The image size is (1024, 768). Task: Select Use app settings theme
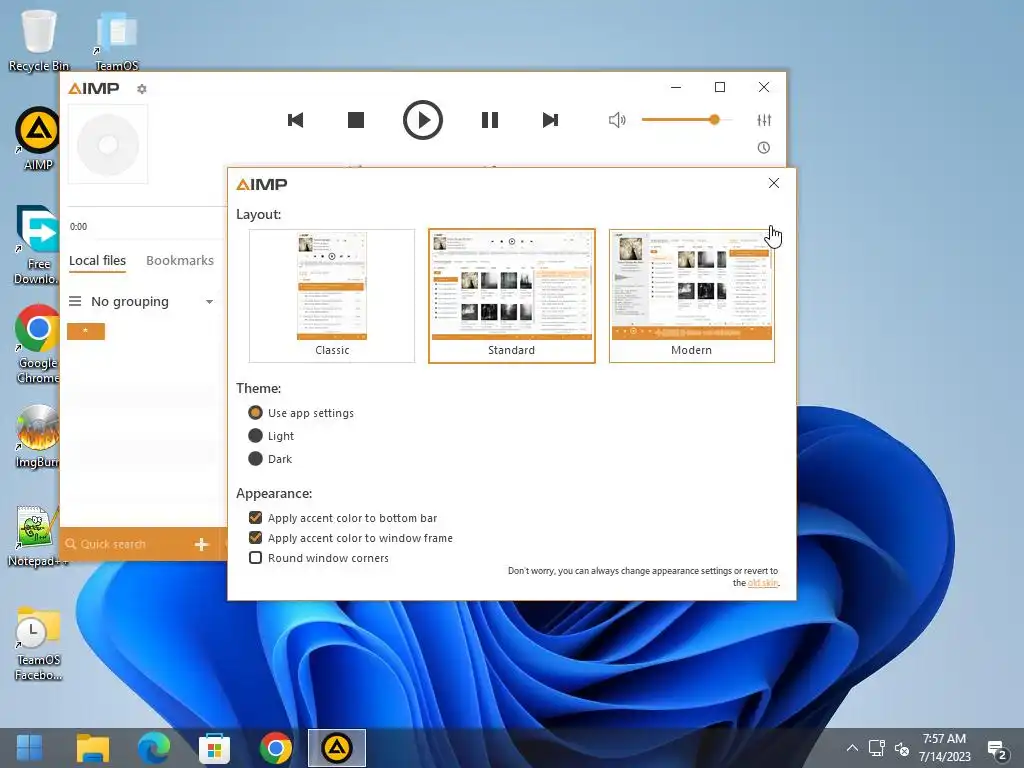301,413
